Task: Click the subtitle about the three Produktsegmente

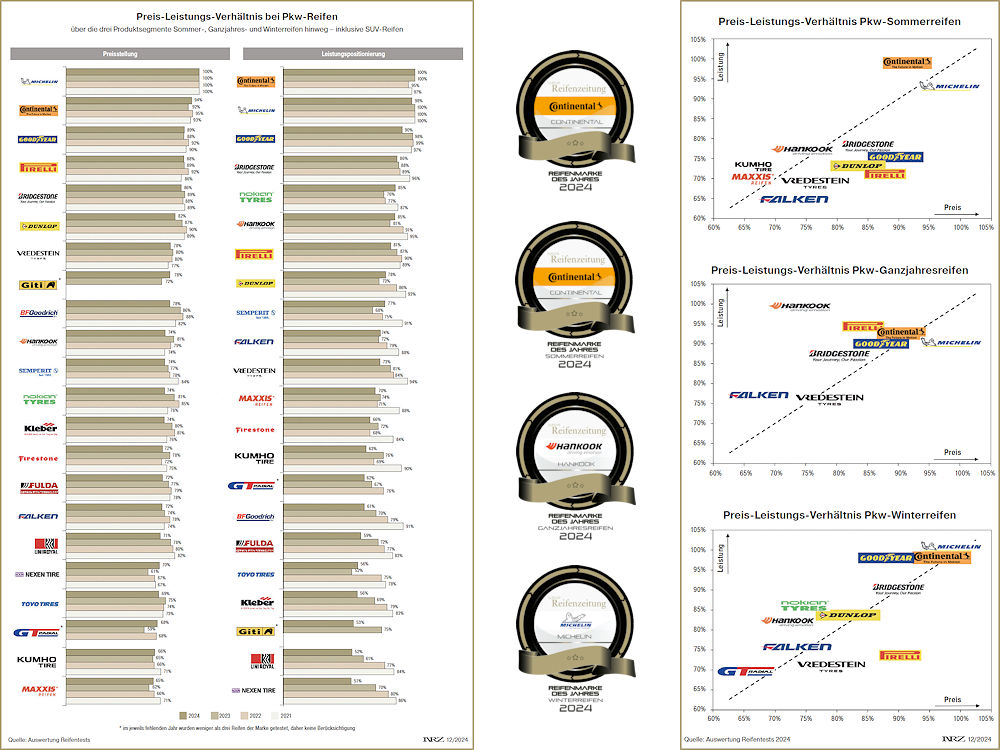Action: click(x=237, y=29)
